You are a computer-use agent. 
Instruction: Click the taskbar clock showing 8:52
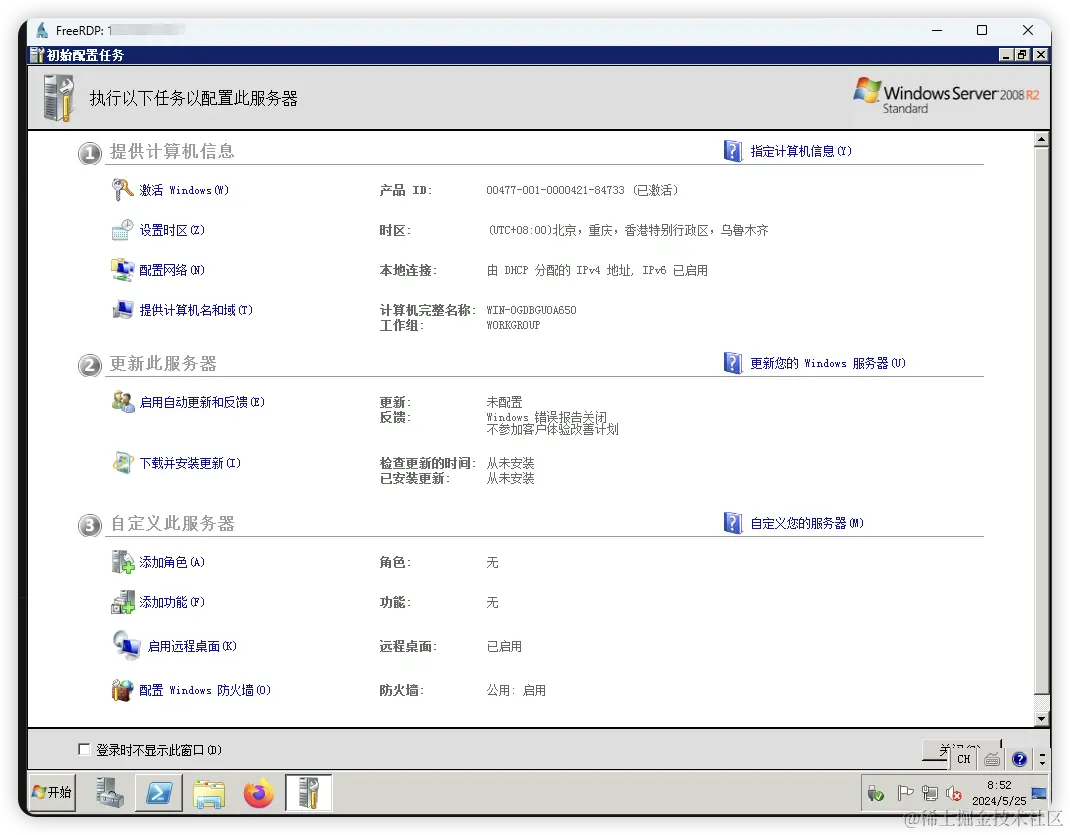[999, 793]
